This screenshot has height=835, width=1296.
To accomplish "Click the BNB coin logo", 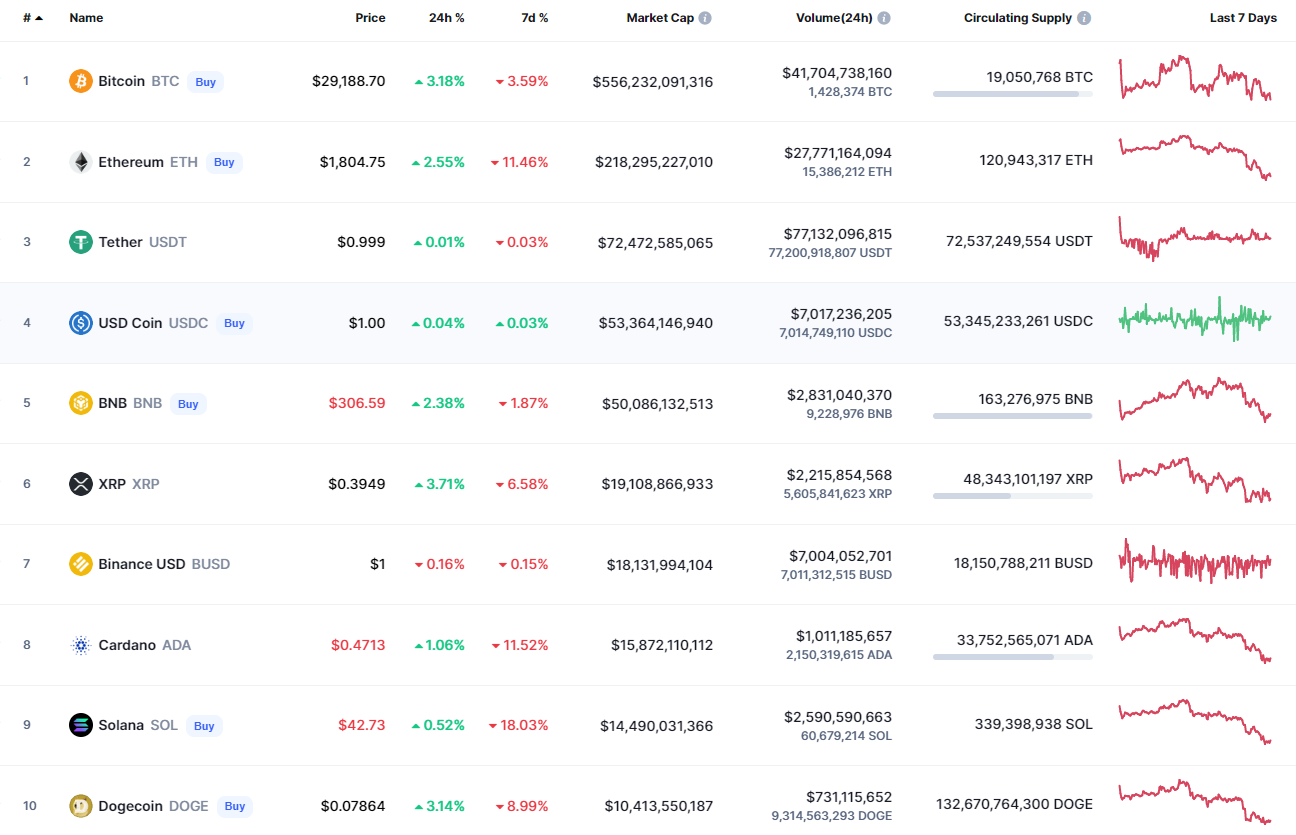I will (81, 403).
